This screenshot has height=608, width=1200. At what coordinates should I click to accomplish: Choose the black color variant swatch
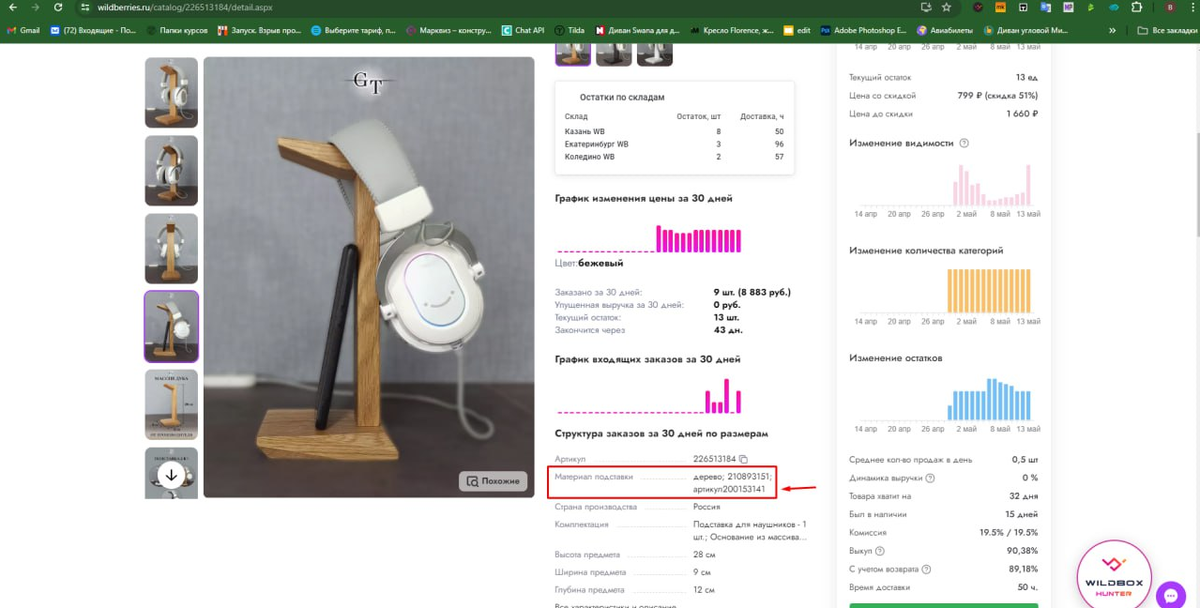613,53
